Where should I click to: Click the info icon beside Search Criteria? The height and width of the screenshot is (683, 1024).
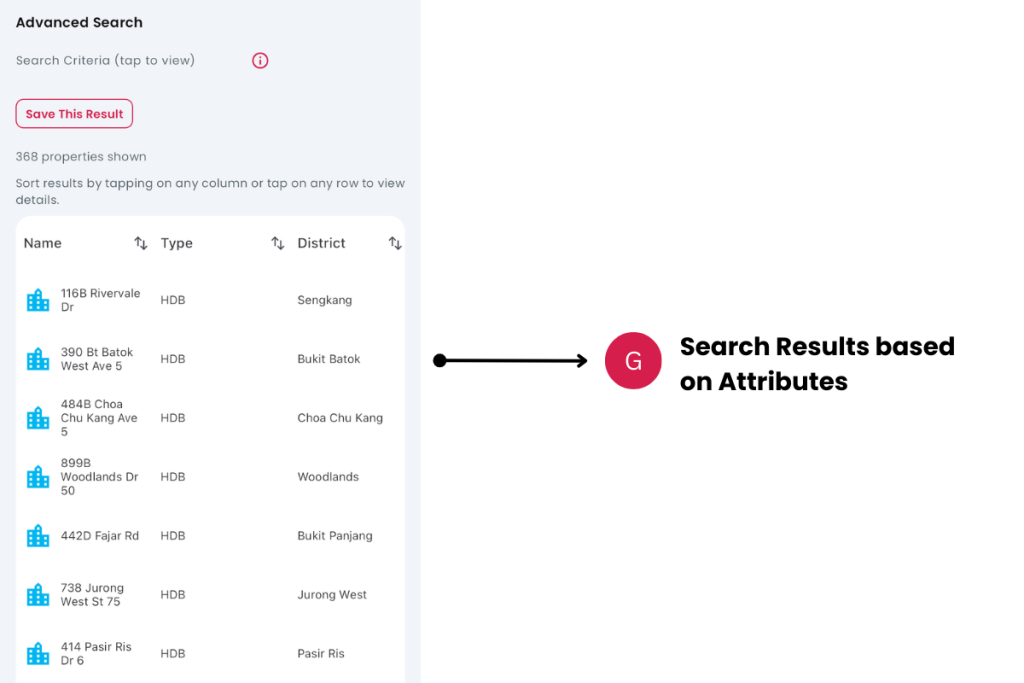coord(260,61)
